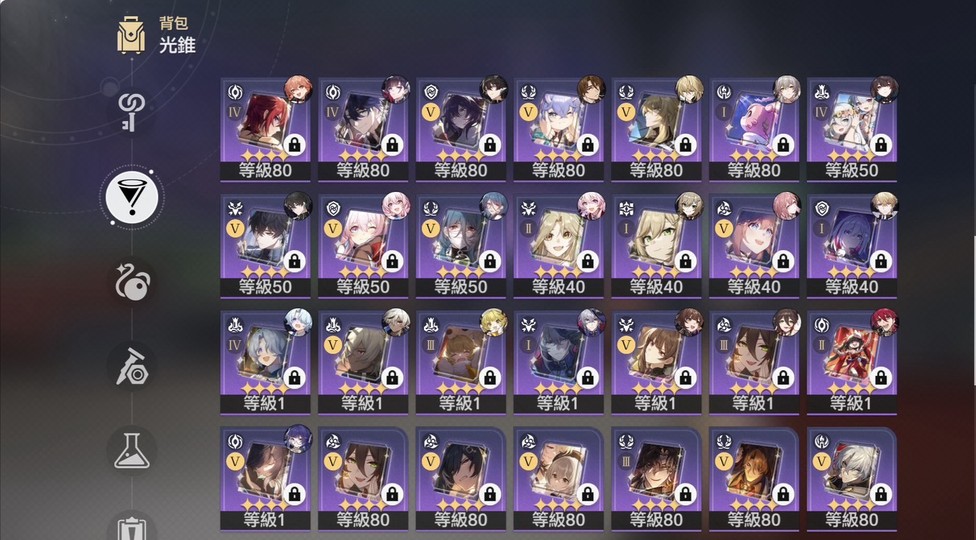The width and height of the screenshot is (976, 540).
Task: Select the highlighted Light Cone category icon
Action: [x=131, y=198]
